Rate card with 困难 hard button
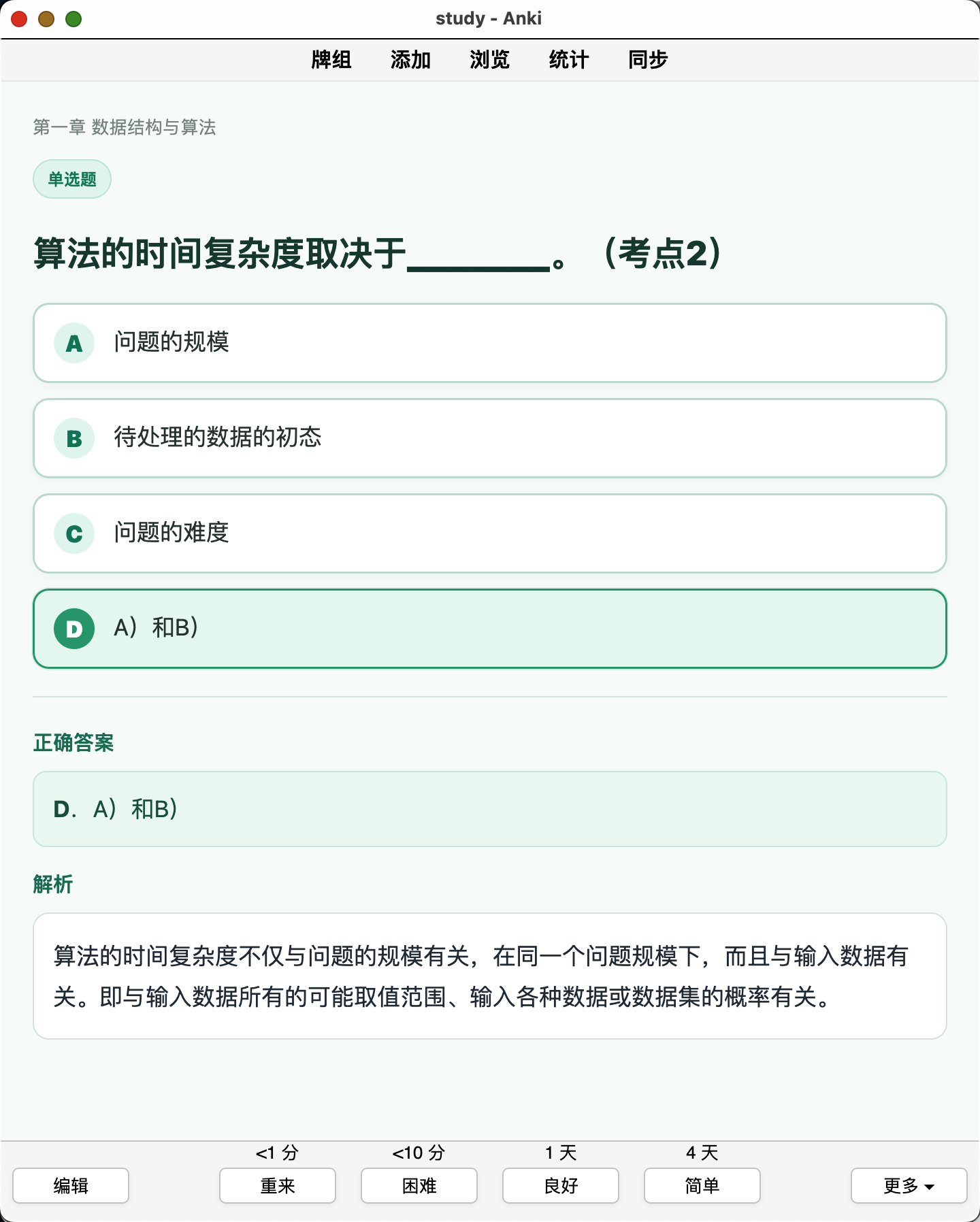The image size is (980, 1222). click(x=419, y=1185)
